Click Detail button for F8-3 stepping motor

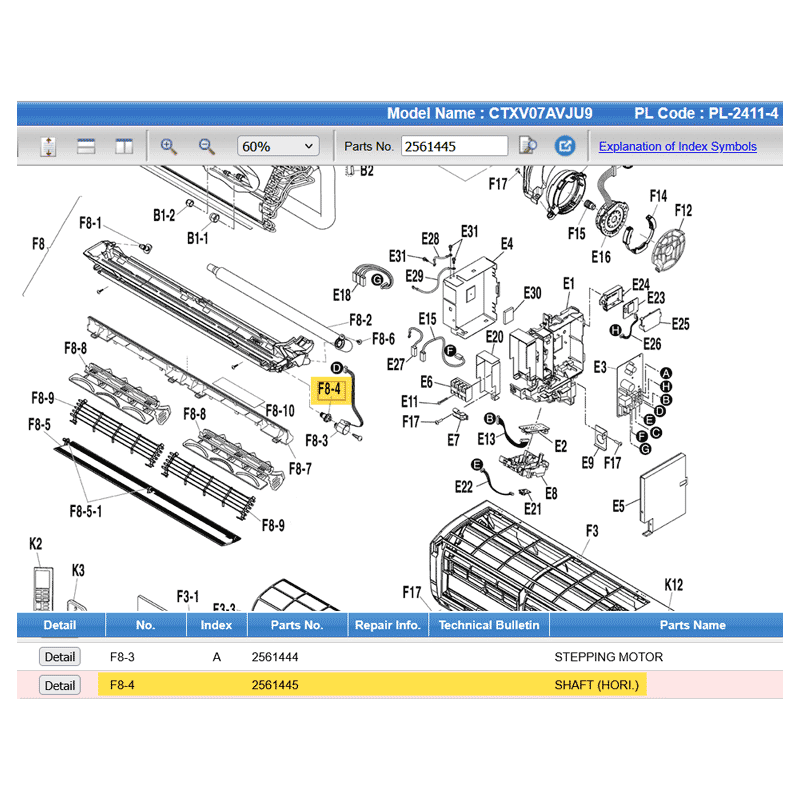pos(59,657)
